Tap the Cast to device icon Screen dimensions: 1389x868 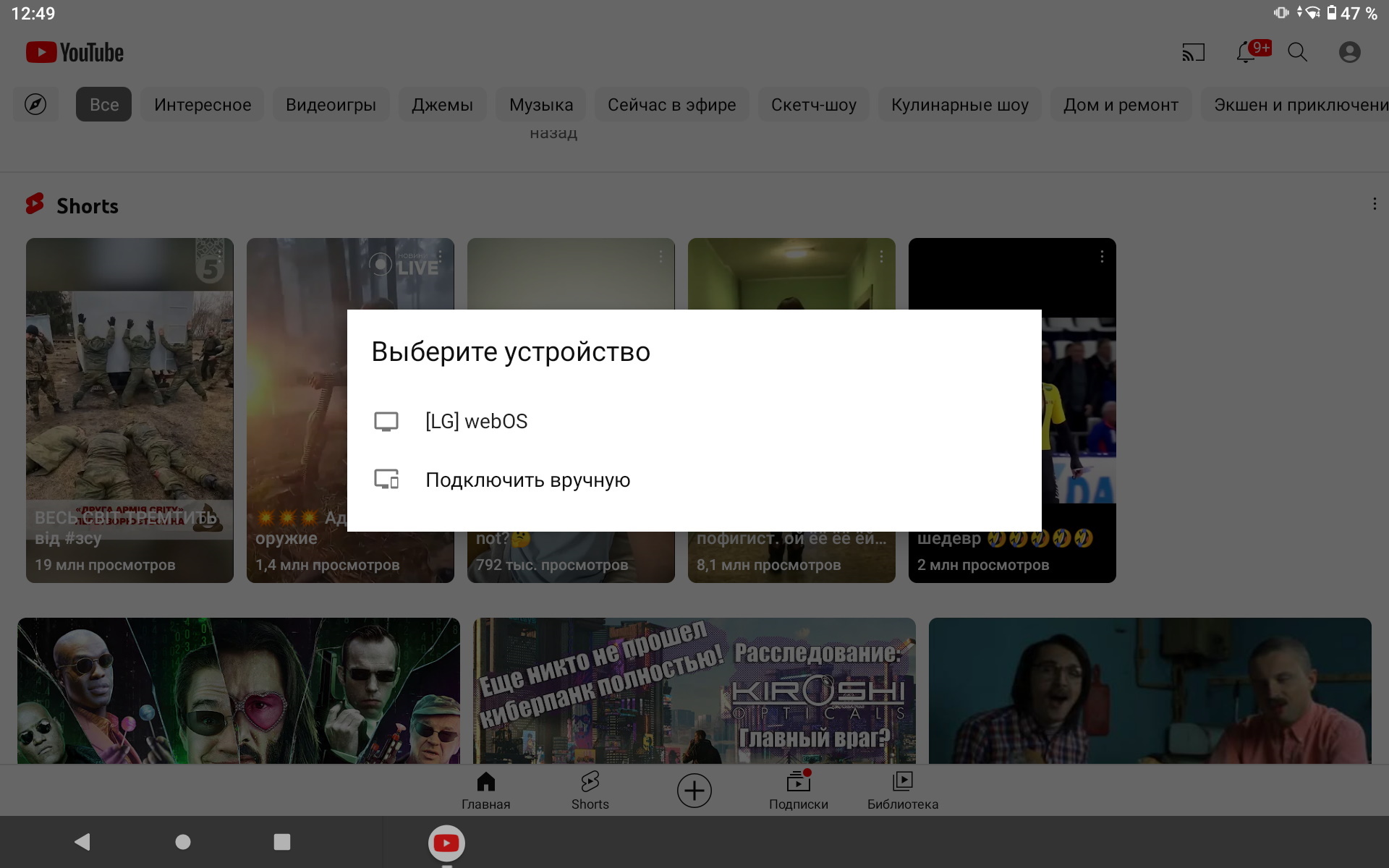tap(1193, 52)
